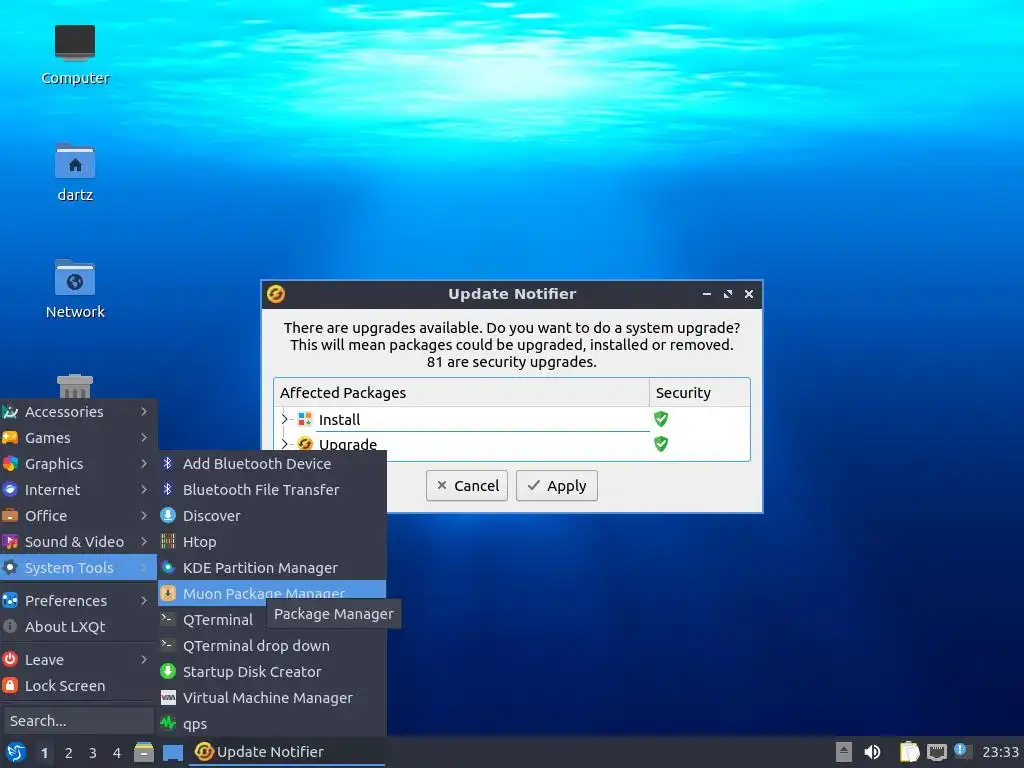Select the System Tools menu category
1024x768 pixels.
pyautogui.click(x=78, y=568)
